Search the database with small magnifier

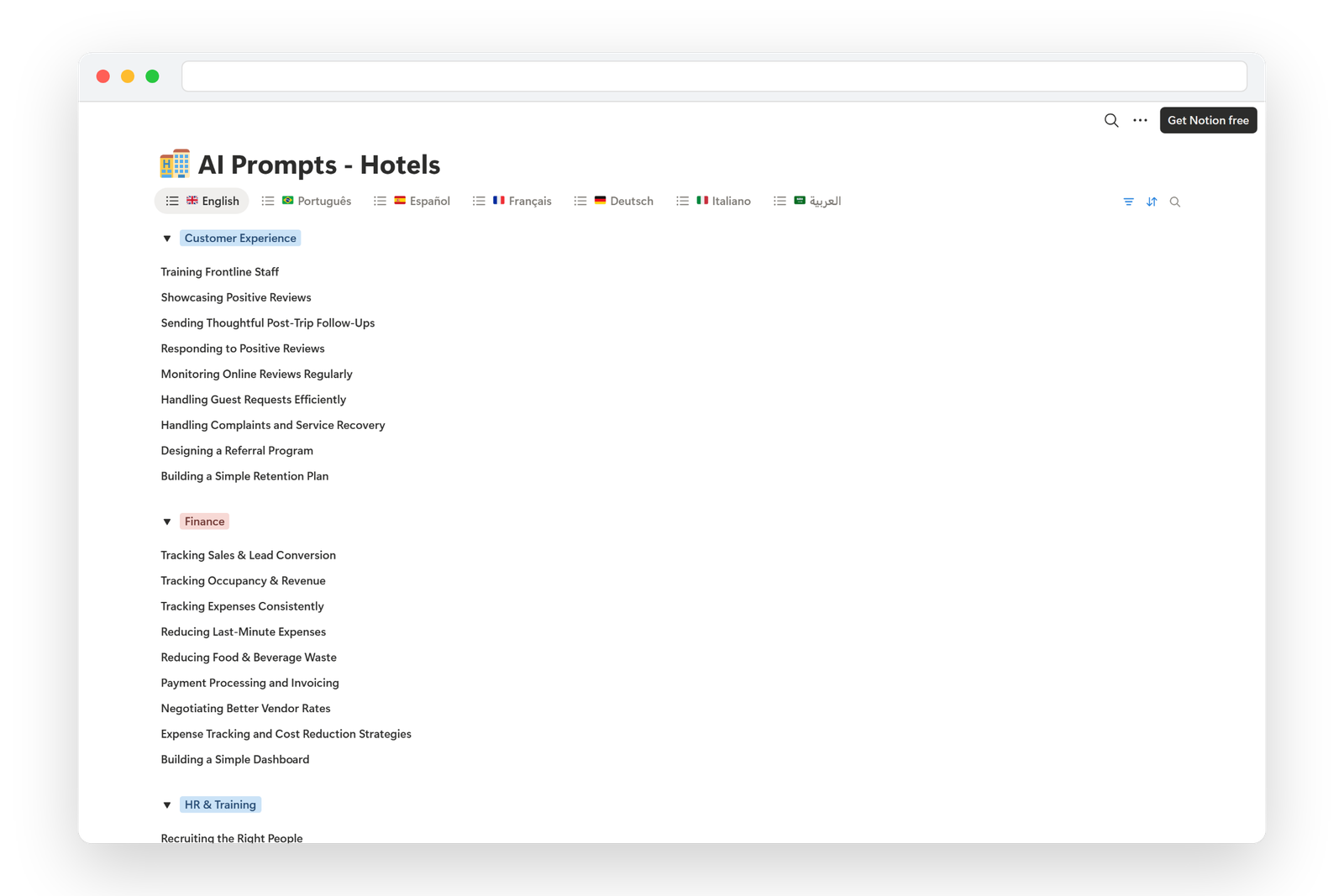[1175, 202]
